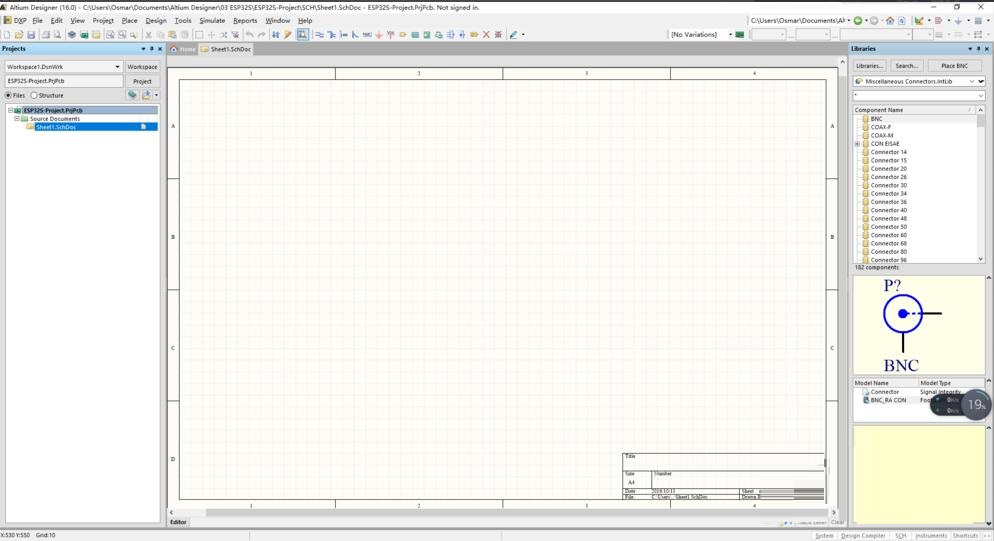Expand the CON EISAE component entry
Image resolution: width=994 pixels, height=541 pixels.
858,144
